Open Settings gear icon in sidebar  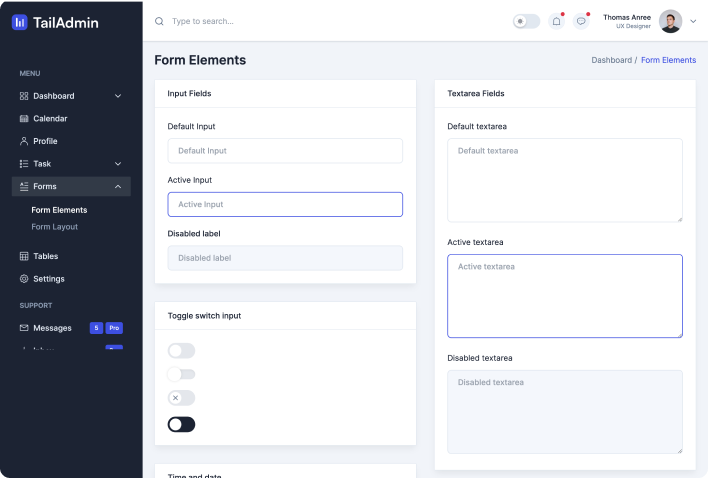point(24,279)
